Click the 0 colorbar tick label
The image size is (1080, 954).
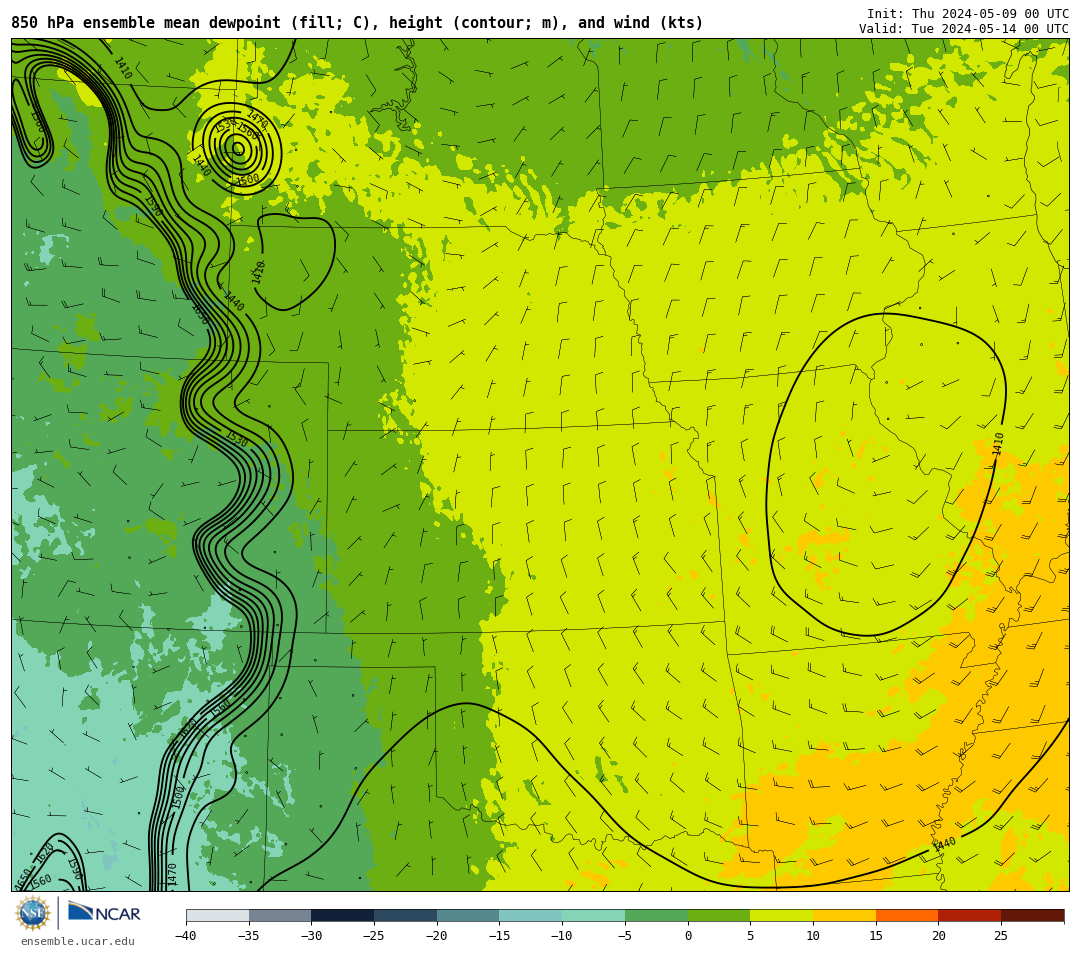[x=688, y=935]
